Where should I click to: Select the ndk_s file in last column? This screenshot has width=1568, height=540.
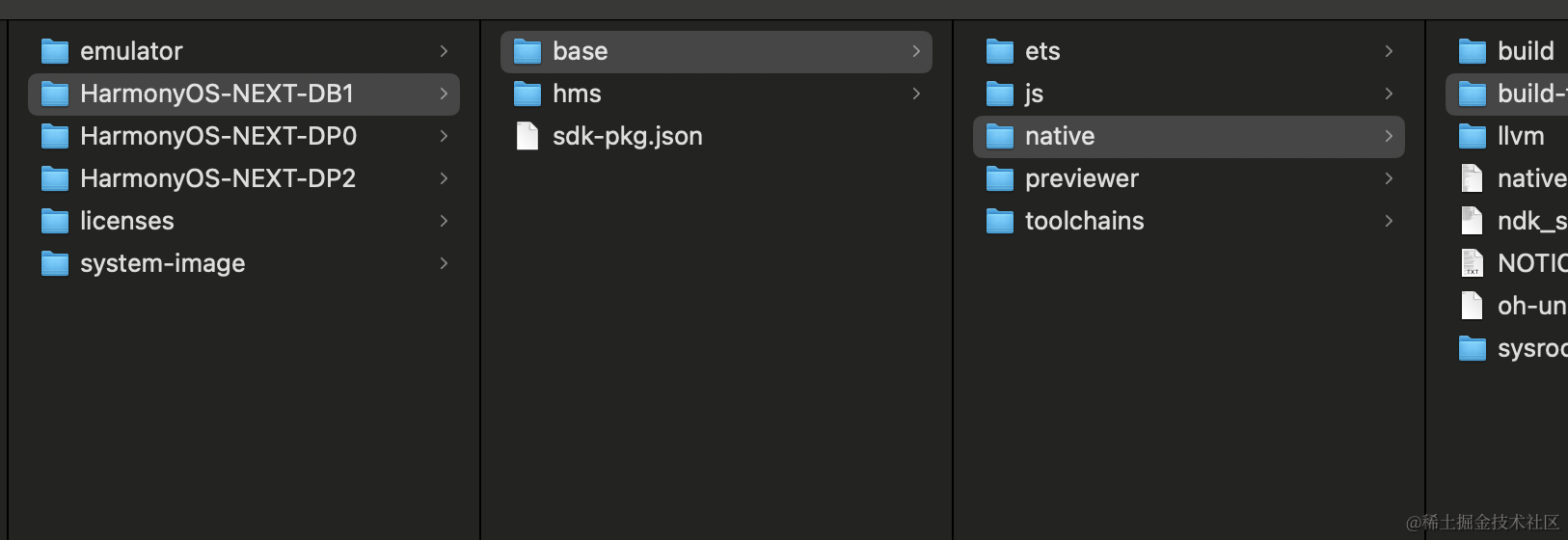pyautogui.click(x=1530, y=221)
